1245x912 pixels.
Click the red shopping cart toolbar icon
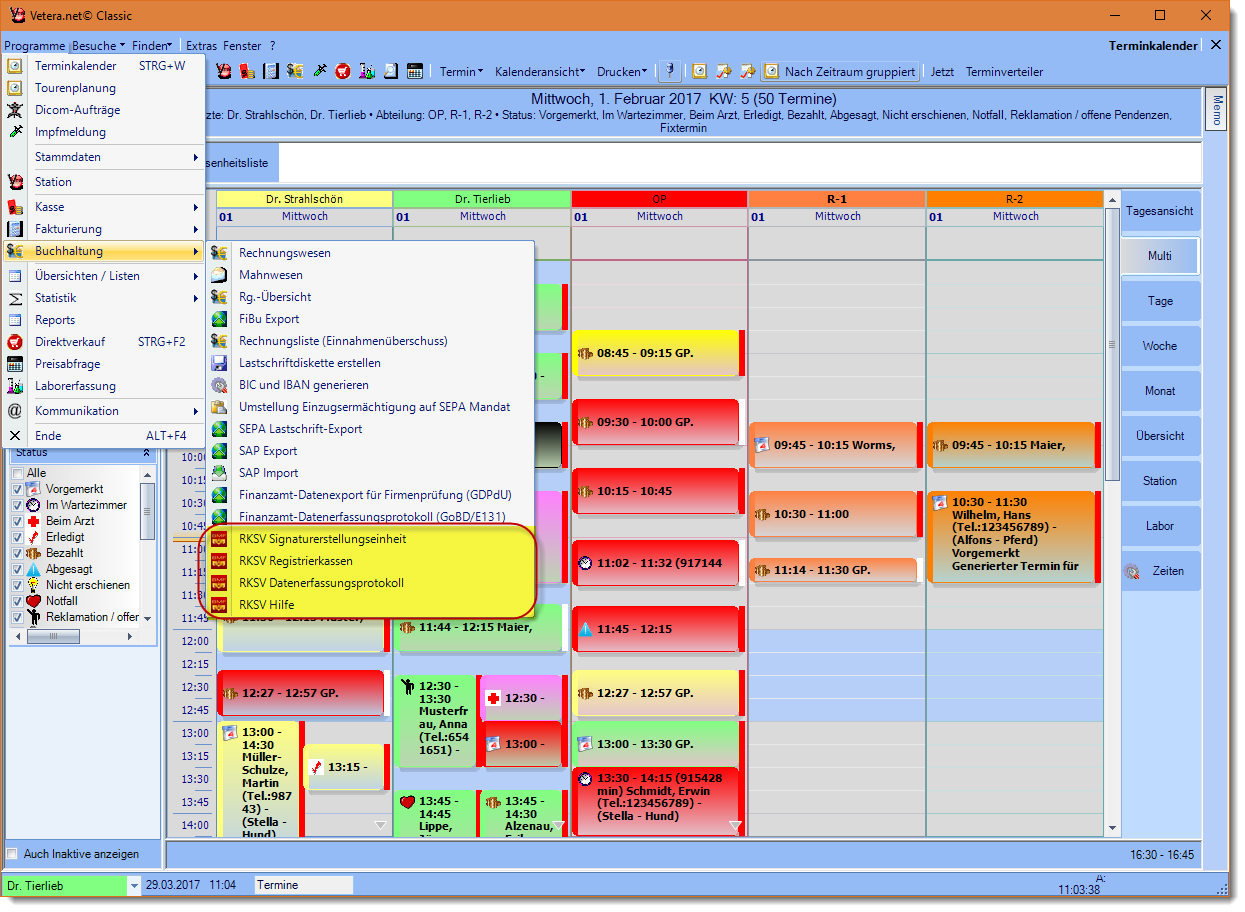[343, 72]
